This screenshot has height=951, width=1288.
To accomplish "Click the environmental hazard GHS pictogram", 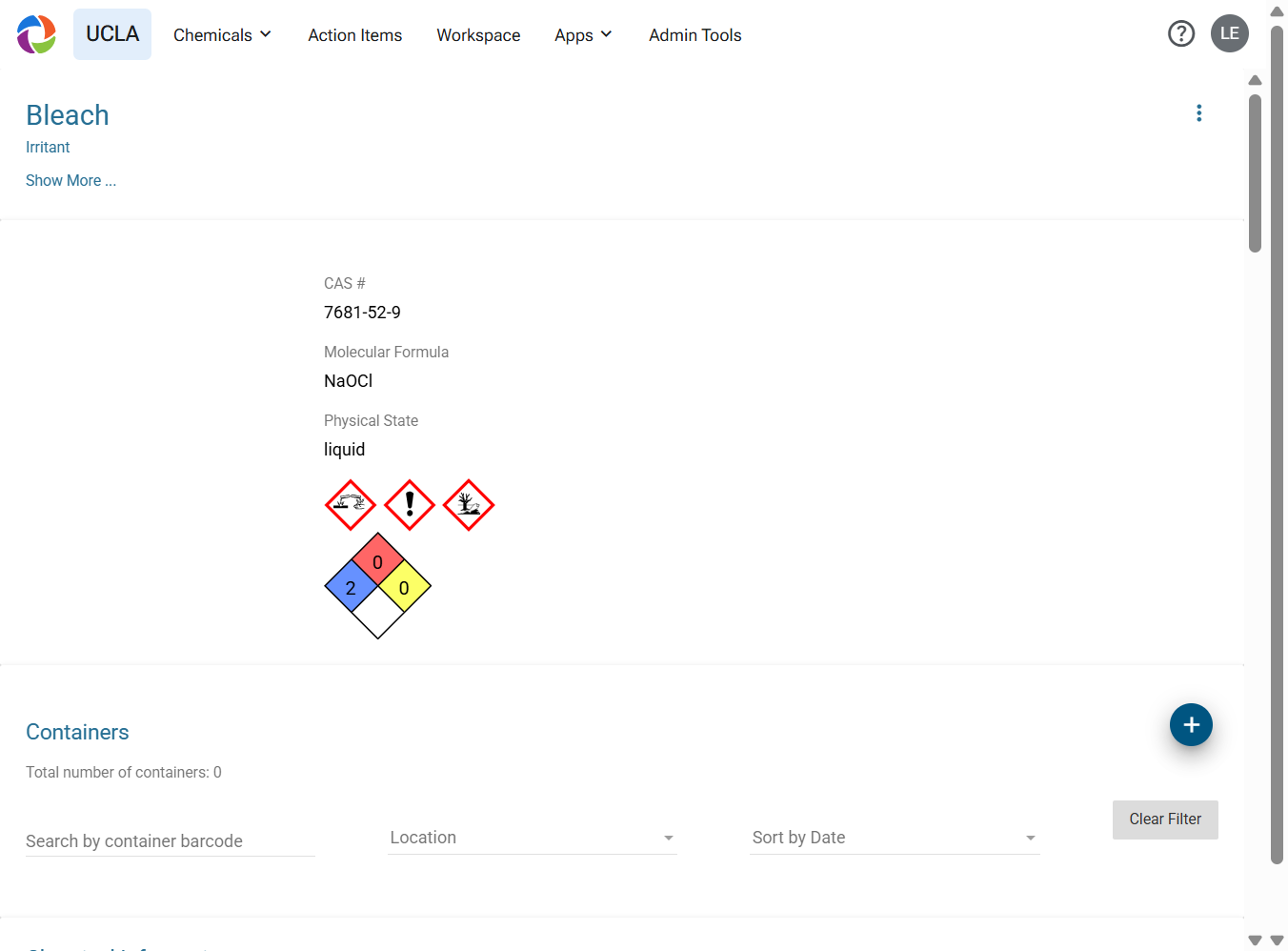I will pos(469,505).
